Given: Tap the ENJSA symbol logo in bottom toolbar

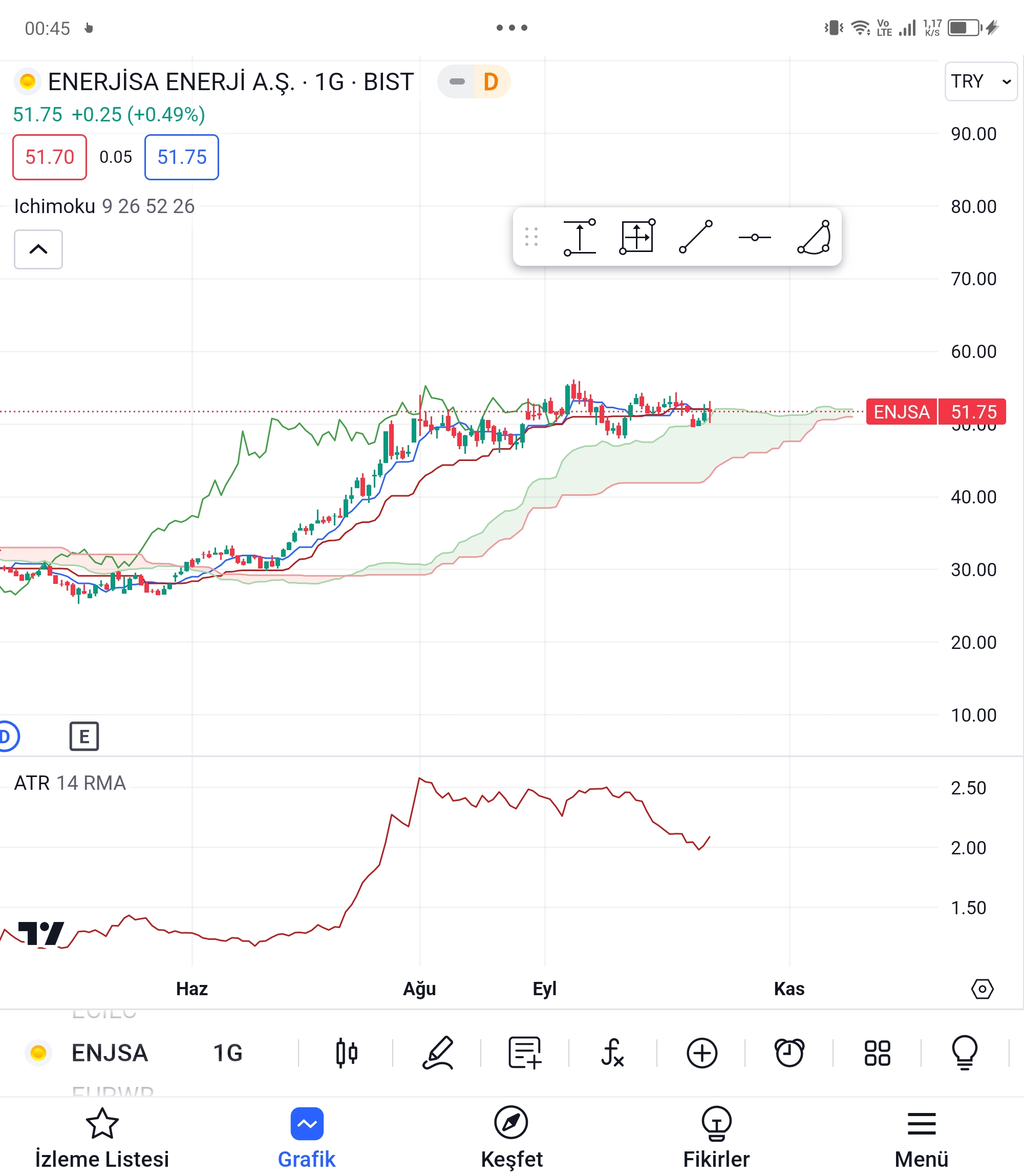Looking at the screenshot, I should click(x=38, y=1053).
